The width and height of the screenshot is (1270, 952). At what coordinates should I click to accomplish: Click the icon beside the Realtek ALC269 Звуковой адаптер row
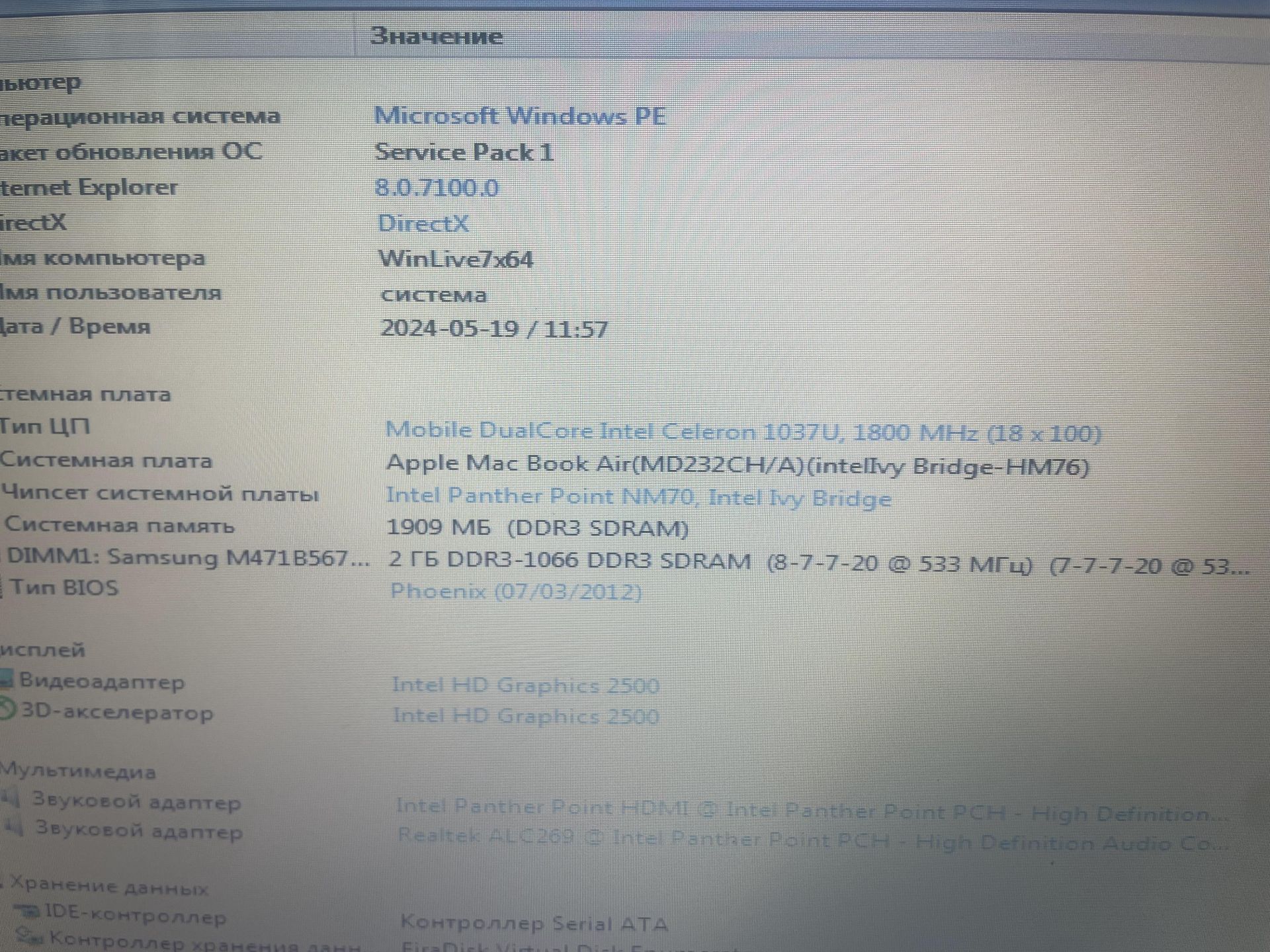pyautogui.click(x=15, y=826)
